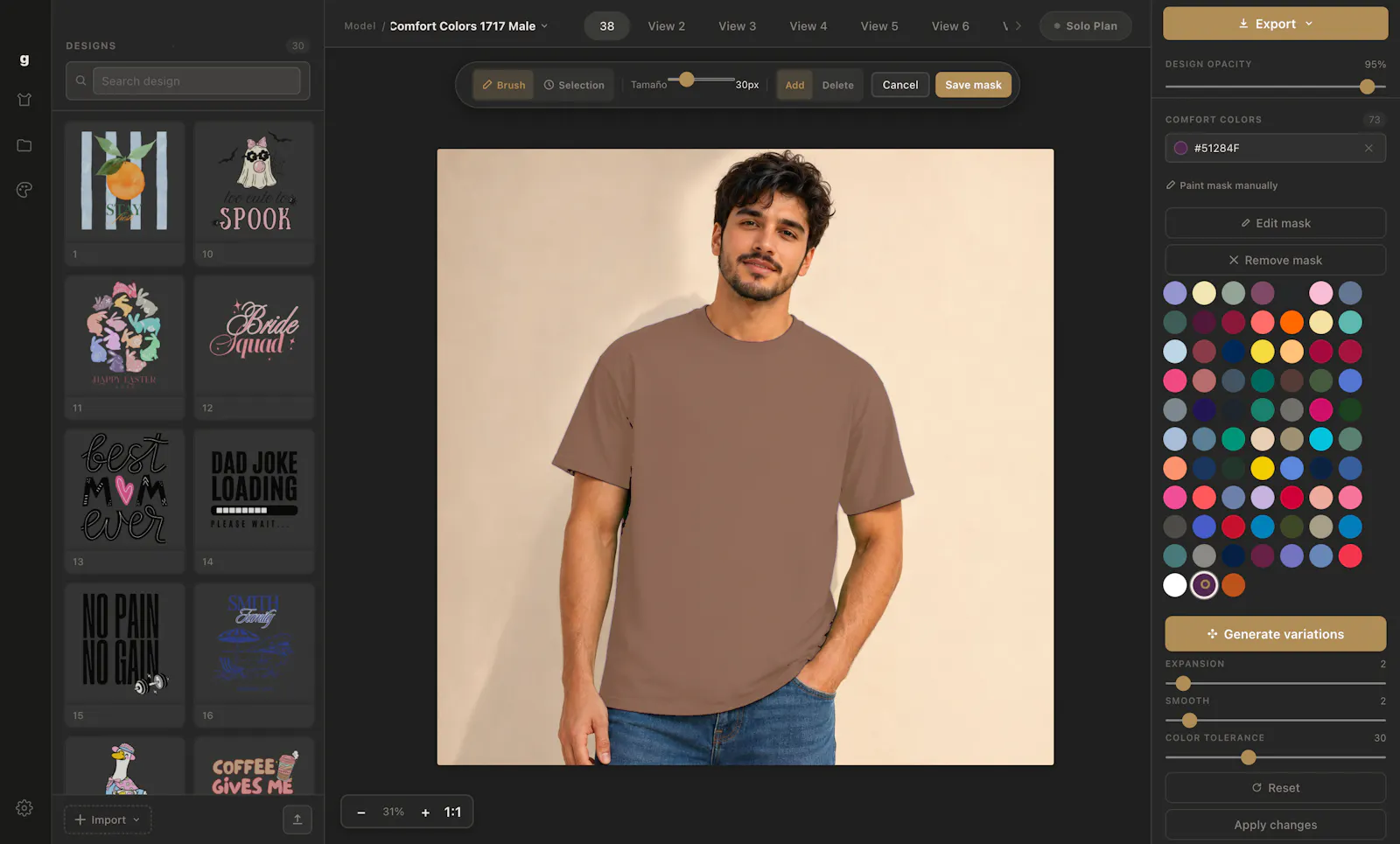Click Reset button
Viewport: 1400px width, 844px height.
point(1275,788)
